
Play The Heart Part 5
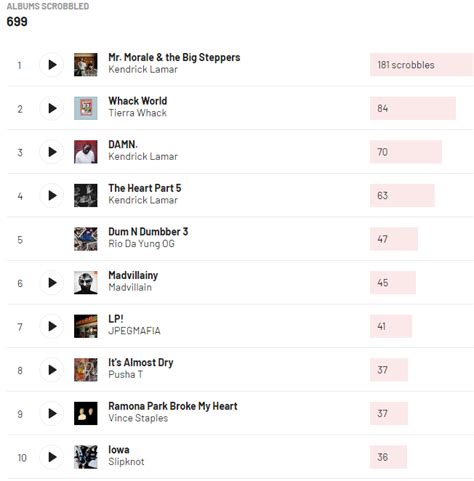point(52,196)
